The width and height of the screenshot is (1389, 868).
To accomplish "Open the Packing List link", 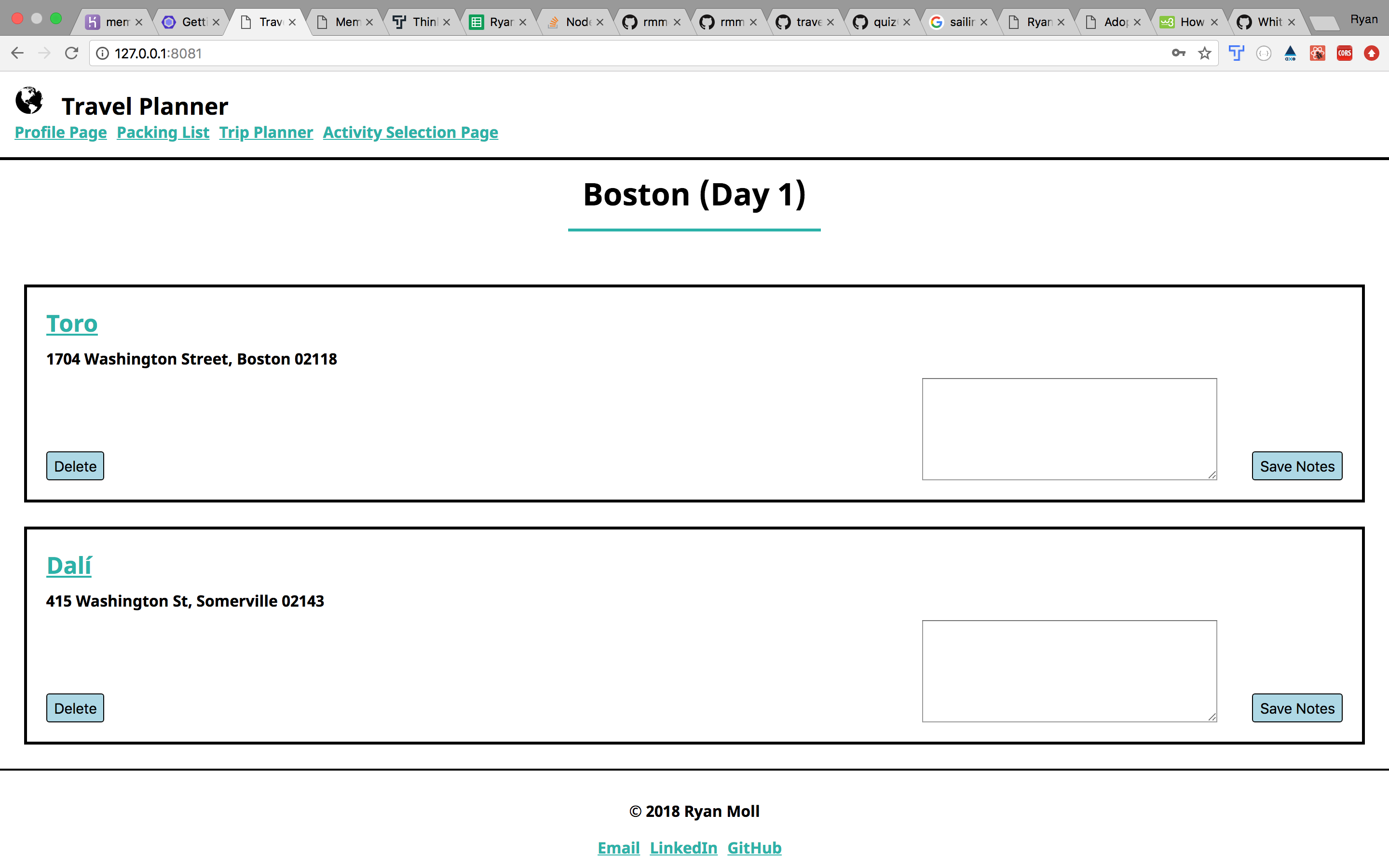I will click(x=163, y=132).
